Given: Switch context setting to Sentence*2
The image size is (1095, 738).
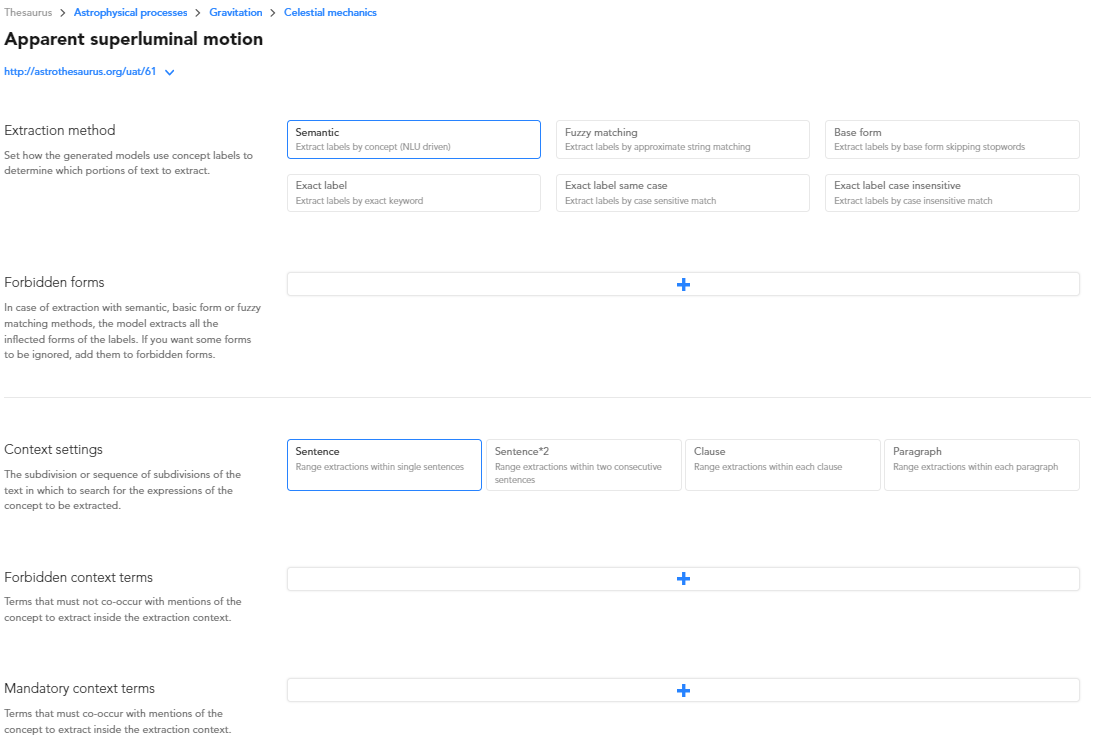Looking at the screenshot, I should tap(583, 465).
